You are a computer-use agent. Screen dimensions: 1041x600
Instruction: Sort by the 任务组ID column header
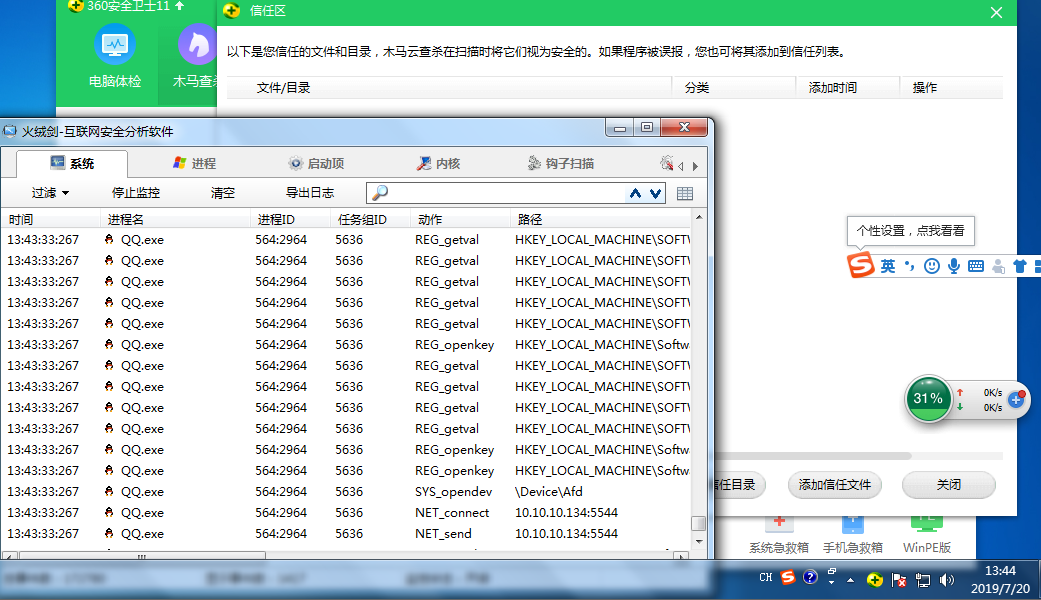coord(370,219)
